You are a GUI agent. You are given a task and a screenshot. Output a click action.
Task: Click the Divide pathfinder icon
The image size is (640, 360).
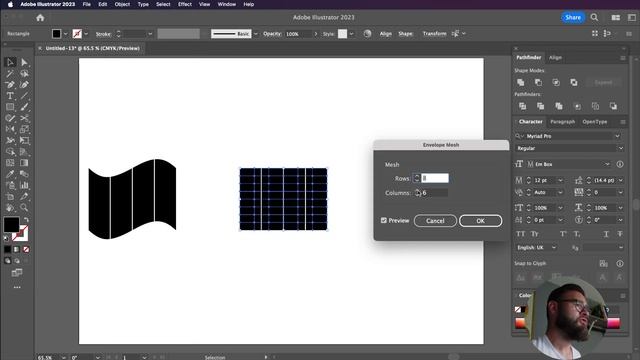[x=522, y=106]
